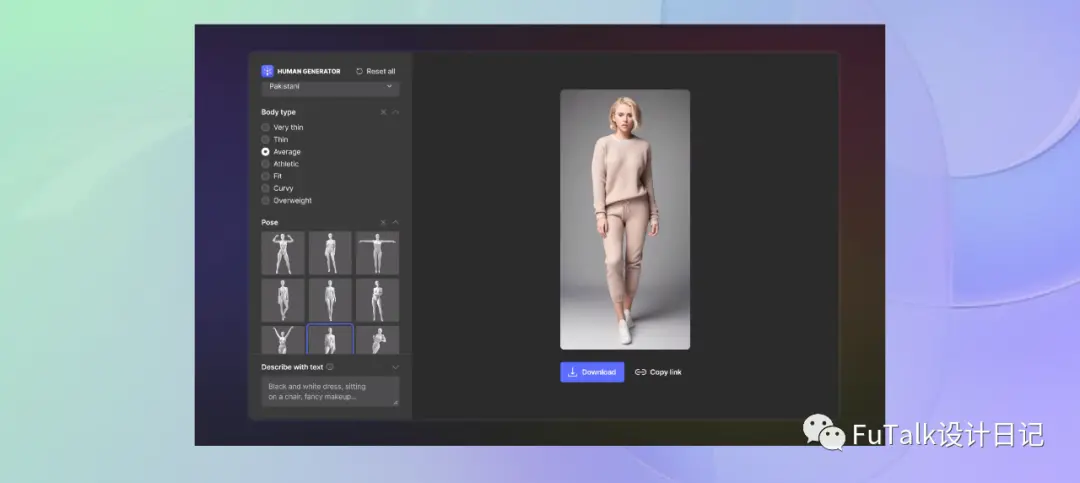The width and height of the screenshot is (1080, 483).
Task: Collapse the Body type section
Action: click(395, 112)
